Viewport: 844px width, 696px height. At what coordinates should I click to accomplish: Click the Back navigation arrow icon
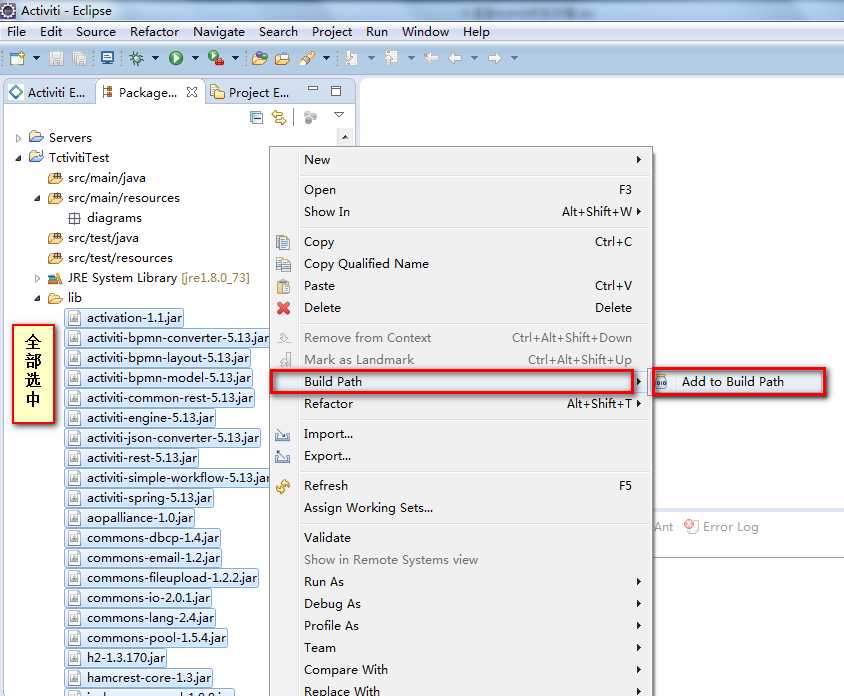455,58
